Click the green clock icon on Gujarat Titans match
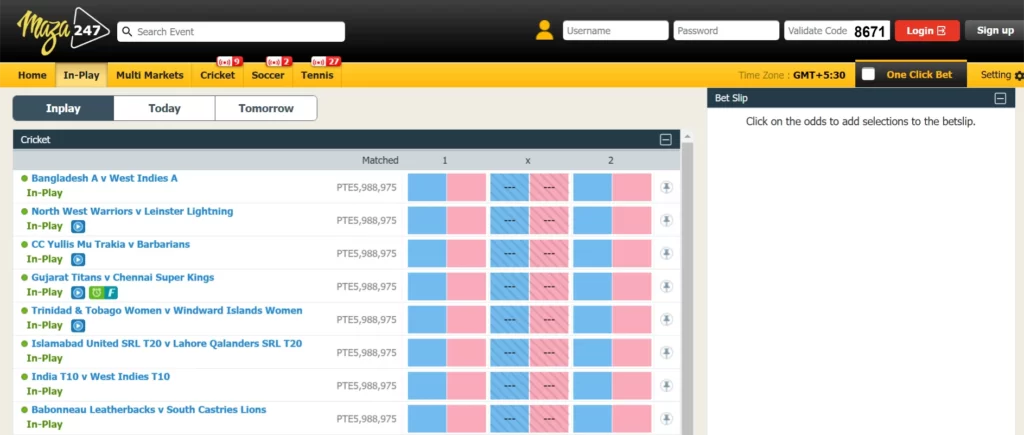Image resolution: width=1024 pixels, height=435 pixels. point(96,293)
